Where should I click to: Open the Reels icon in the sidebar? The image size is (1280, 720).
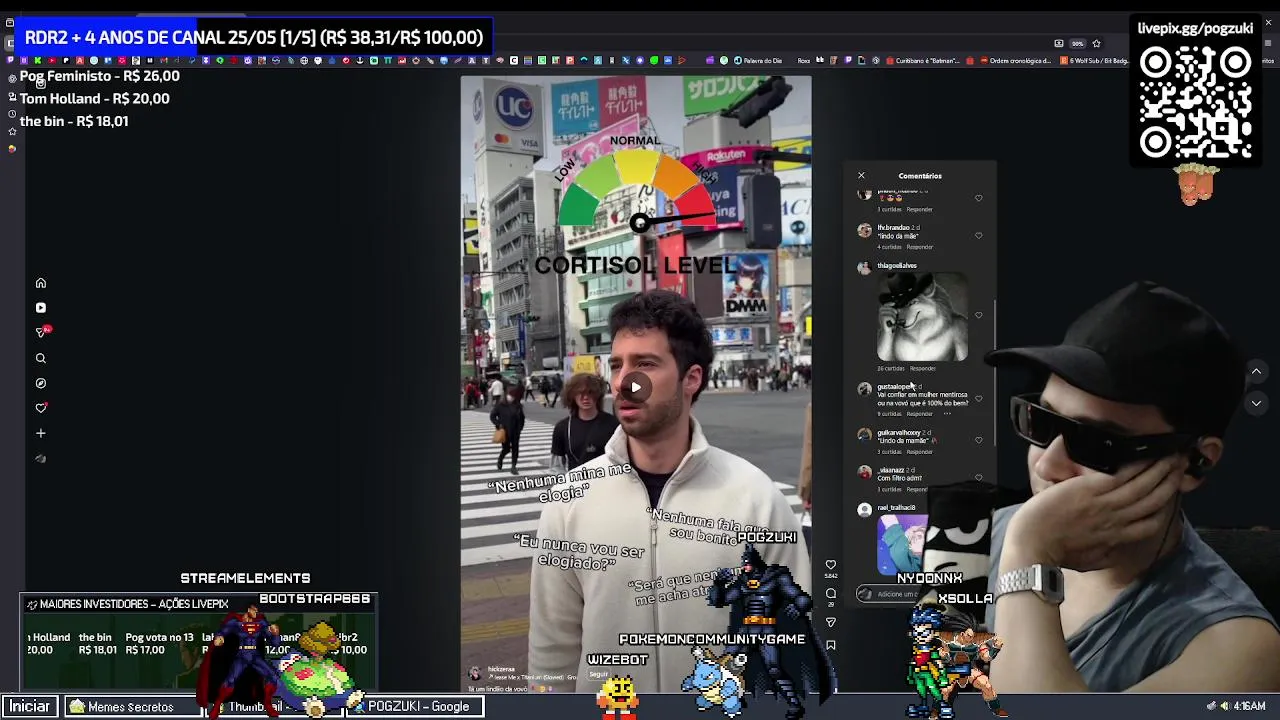click(x=41, y=308)
